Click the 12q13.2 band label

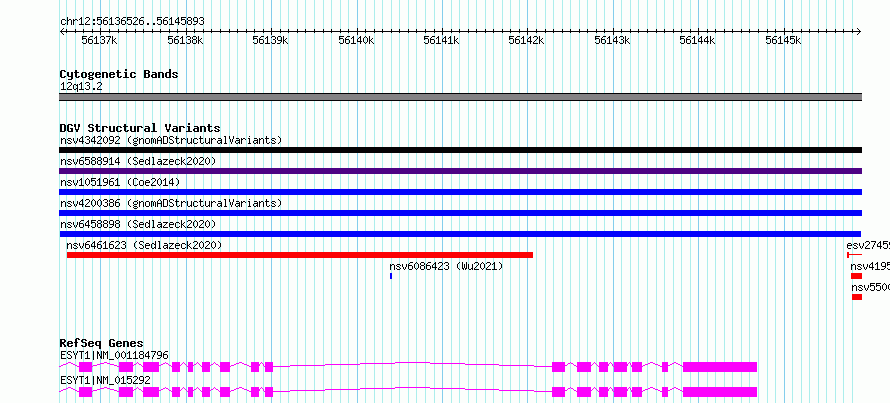pyautogui.click(x=81, y=87)
